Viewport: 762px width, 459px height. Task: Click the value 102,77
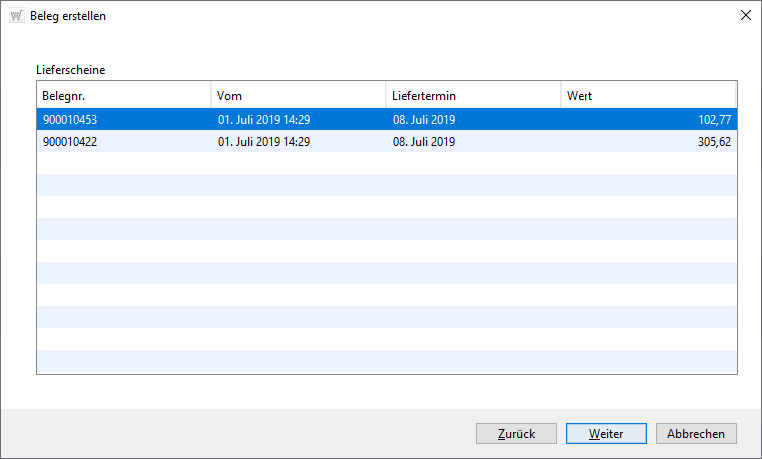(x=714, y=120)
